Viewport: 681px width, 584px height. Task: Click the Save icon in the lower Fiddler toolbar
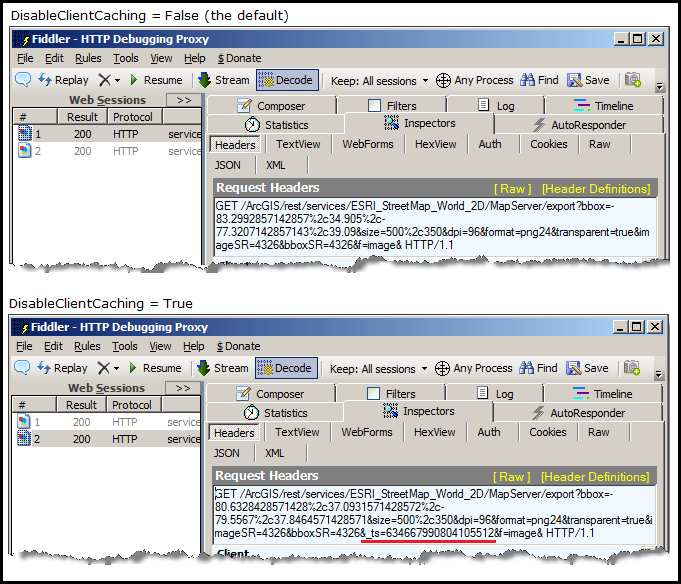(587, 368)
